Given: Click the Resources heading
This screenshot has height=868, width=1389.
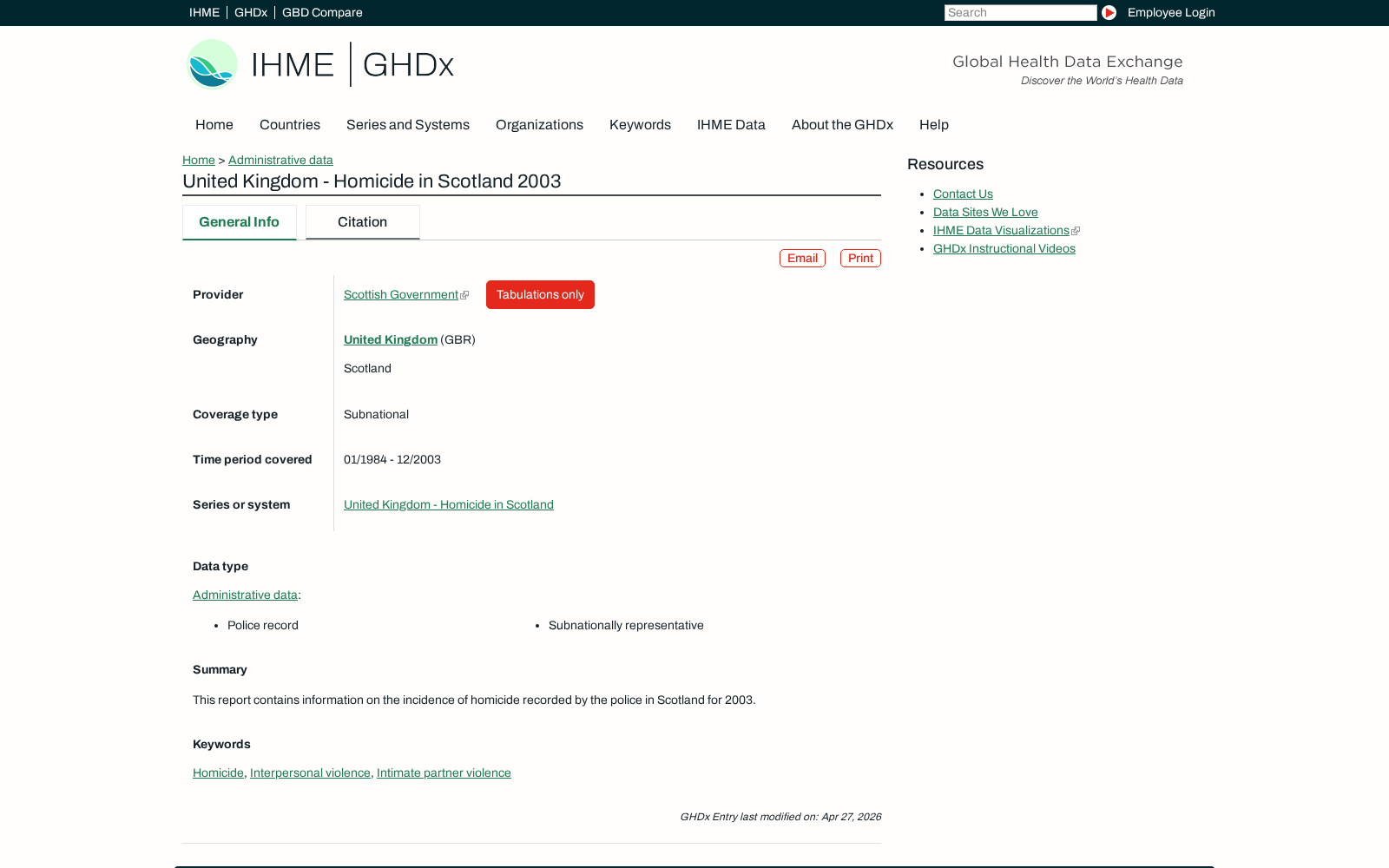Looking at the screenshot, I should (x=945, y=164).
